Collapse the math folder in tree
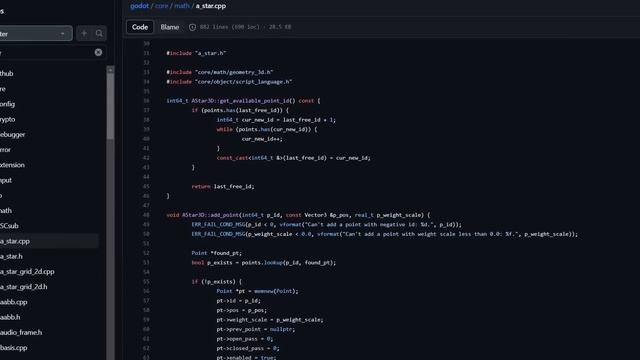Screen dimensions: 640x360 [6, 211]
